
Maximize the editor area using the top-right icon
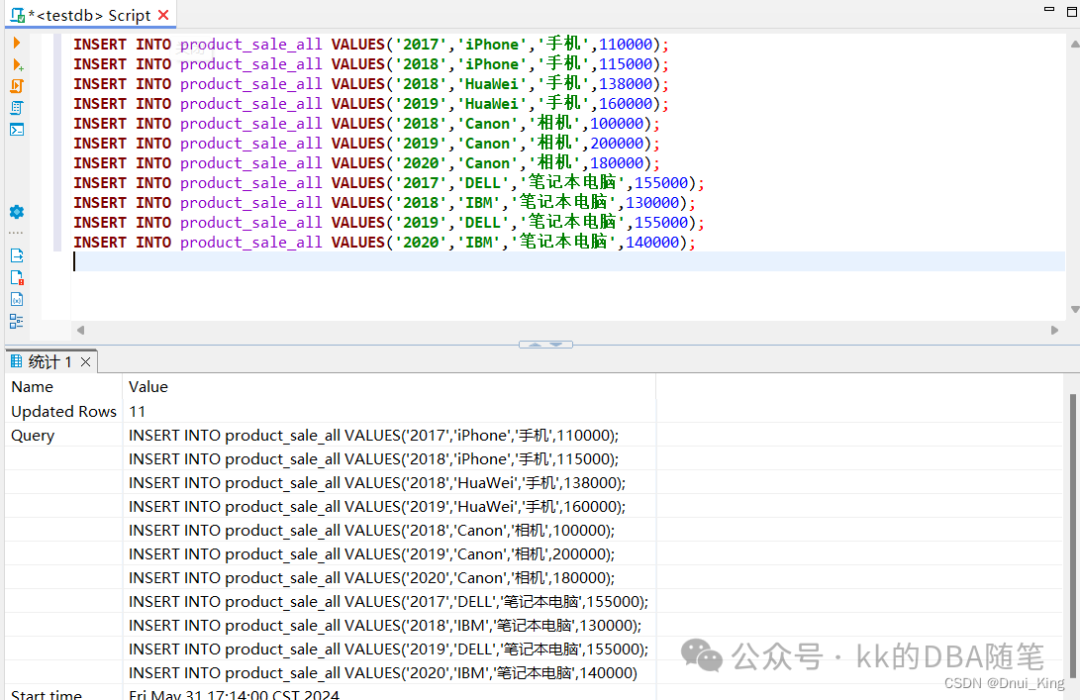point(1072,12)
